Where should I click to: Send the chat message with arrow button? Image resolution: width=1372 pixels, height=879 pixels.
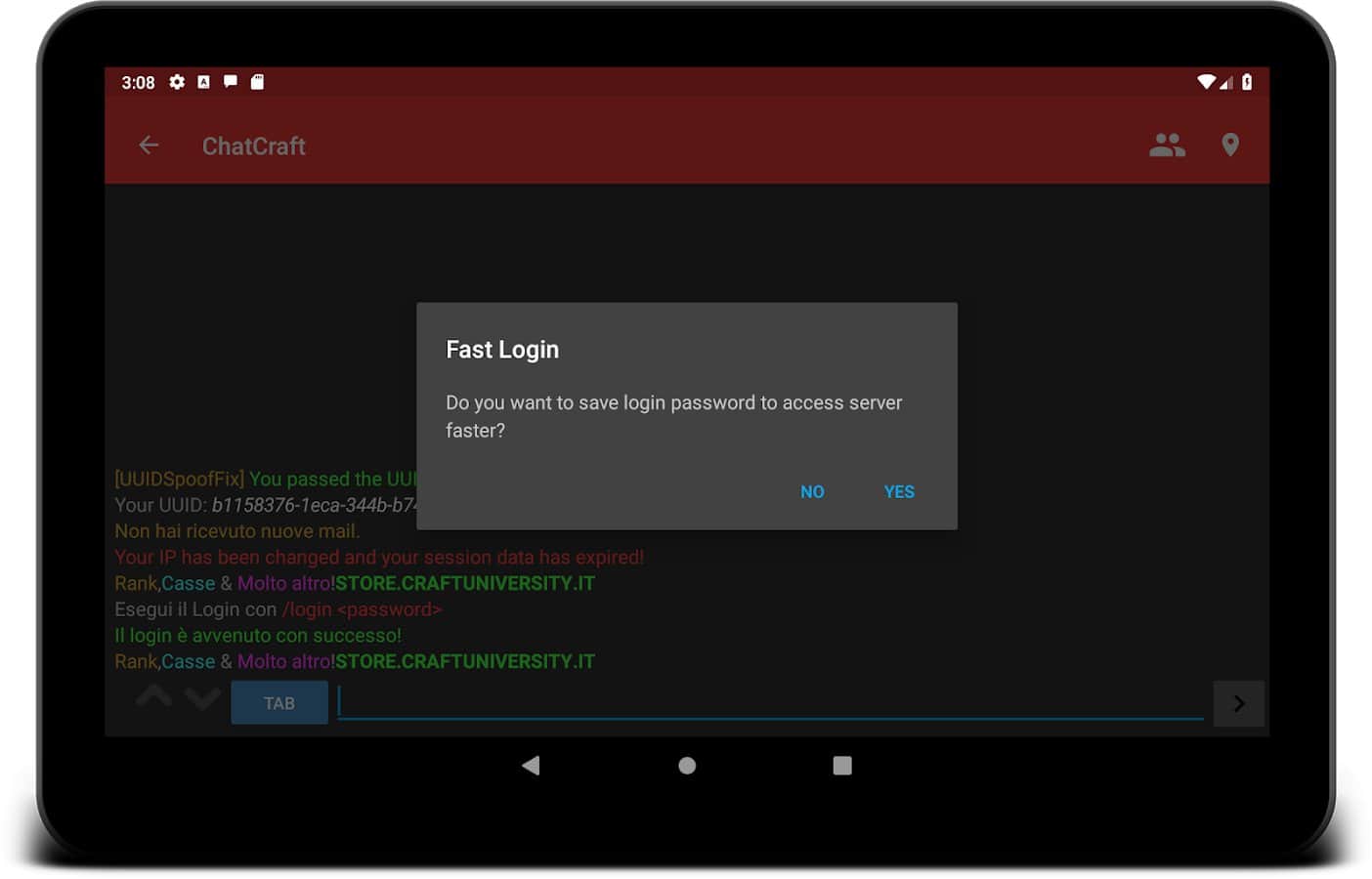[x=1238, y=703]
